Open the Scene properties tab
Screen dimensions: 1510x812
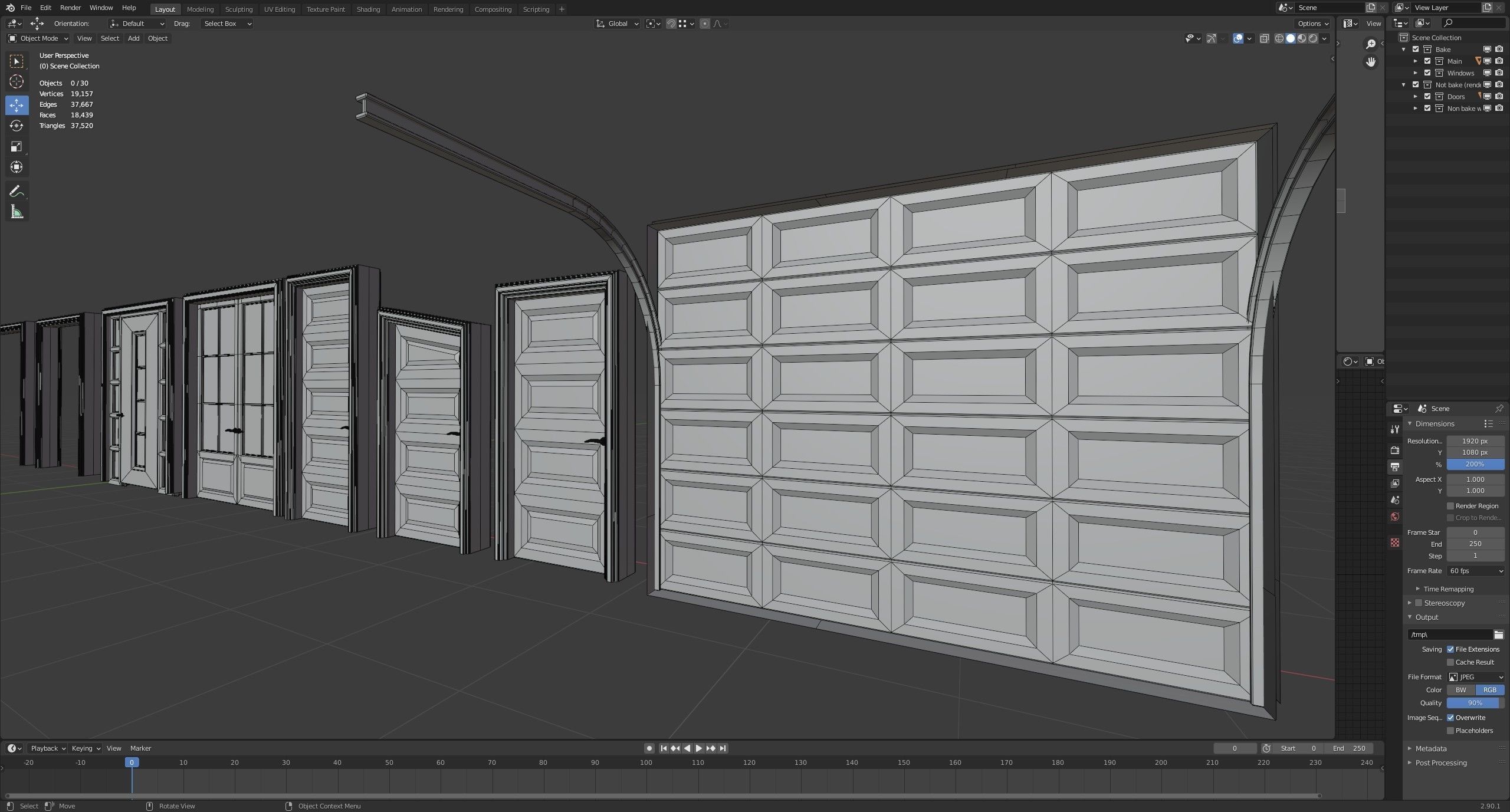[1394, 500]
